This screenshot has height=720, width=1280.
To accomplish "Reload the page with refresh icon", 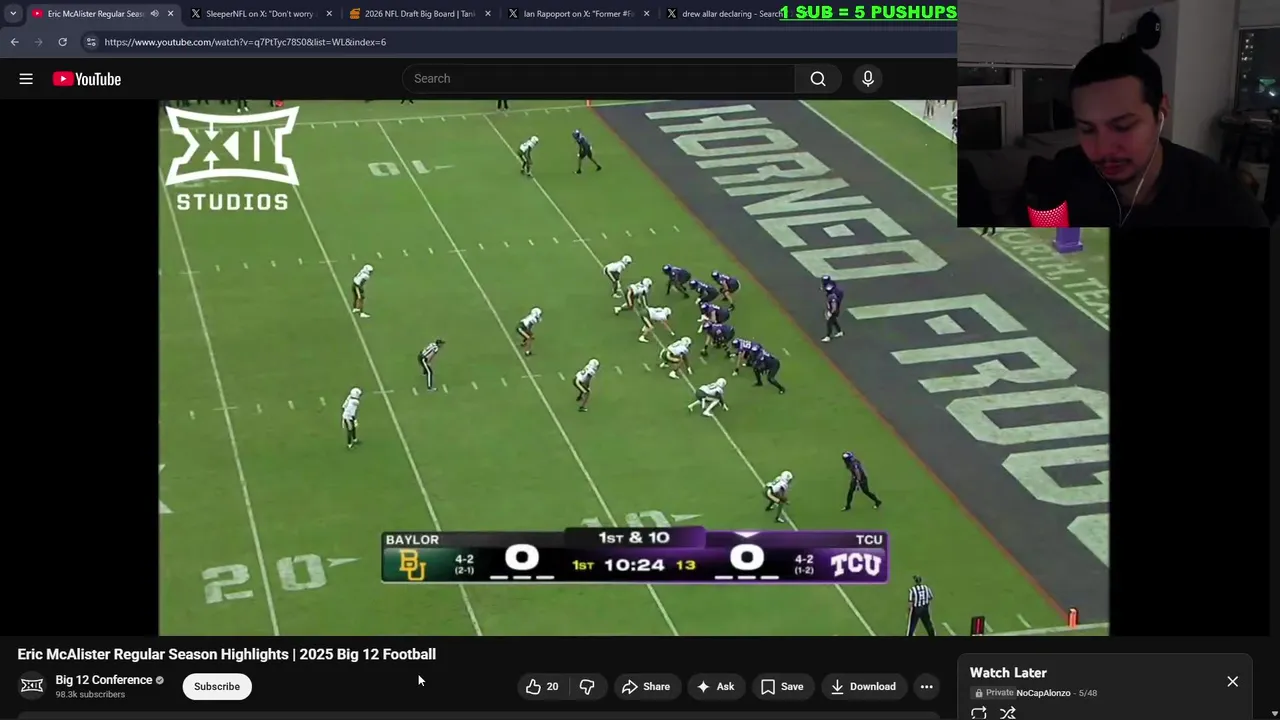I will (x=62, y=42).
